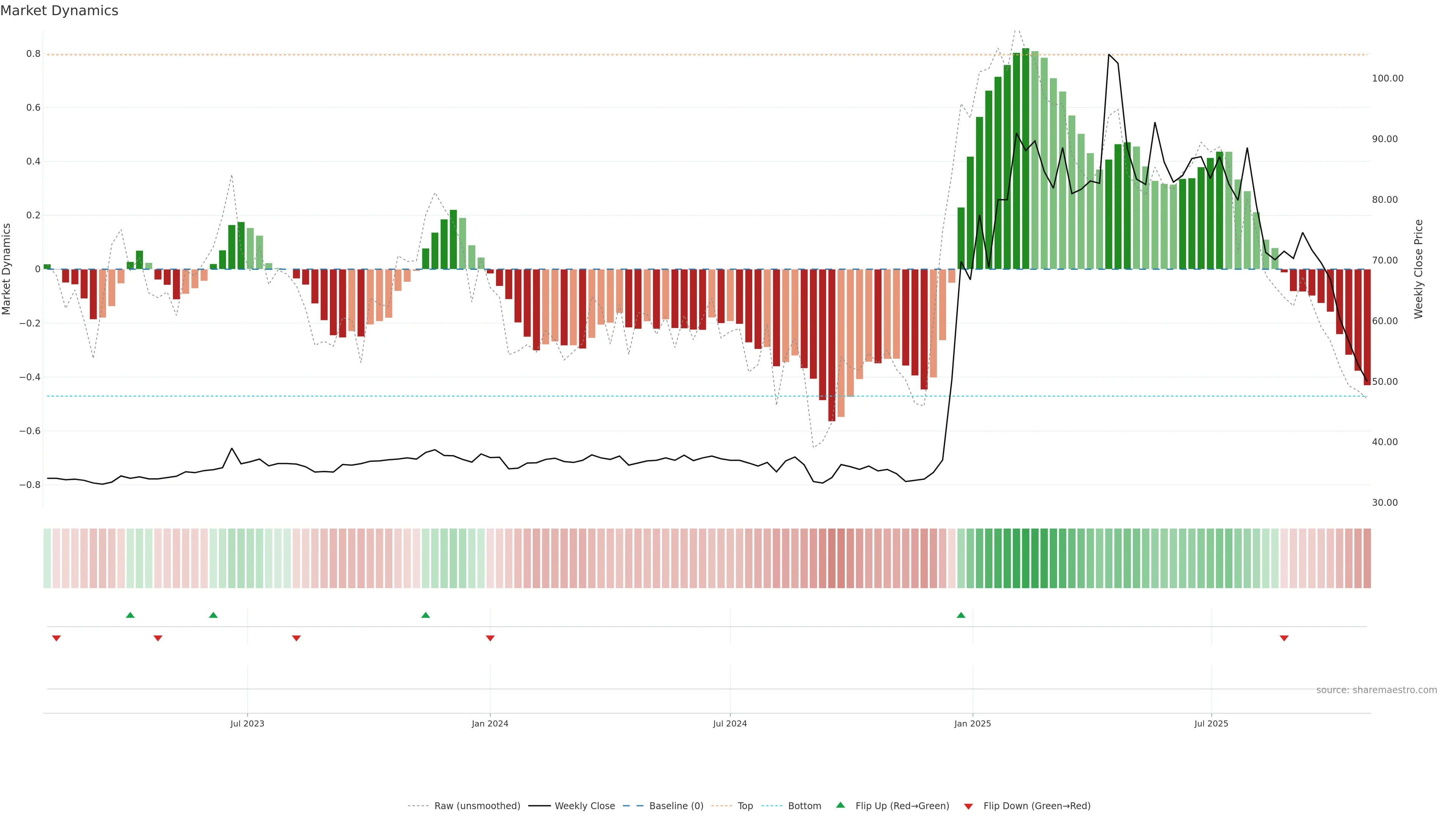
Task: Toggle the Top legend entry
Action: point(745,806)
